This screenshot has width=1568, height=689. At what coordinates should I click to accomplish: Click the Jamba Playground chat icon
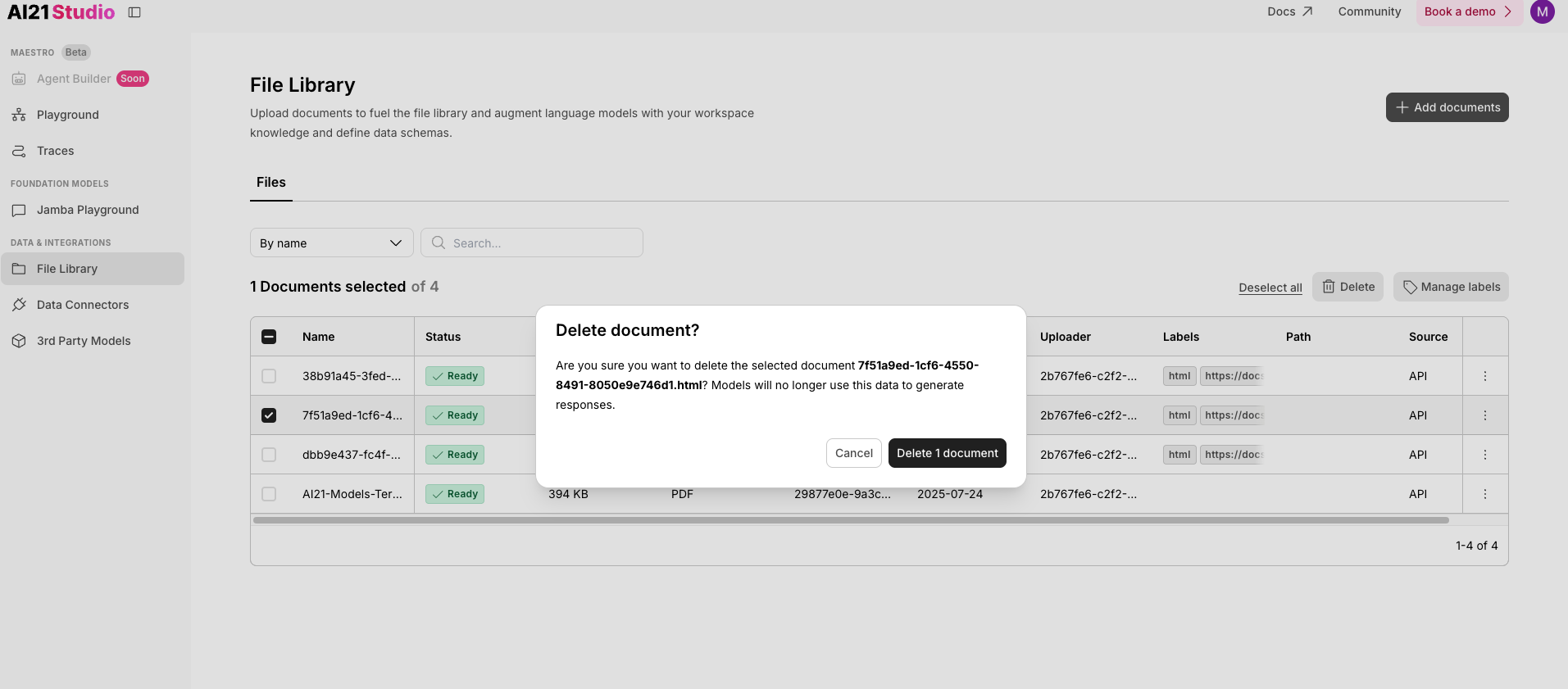pos(19,210)
